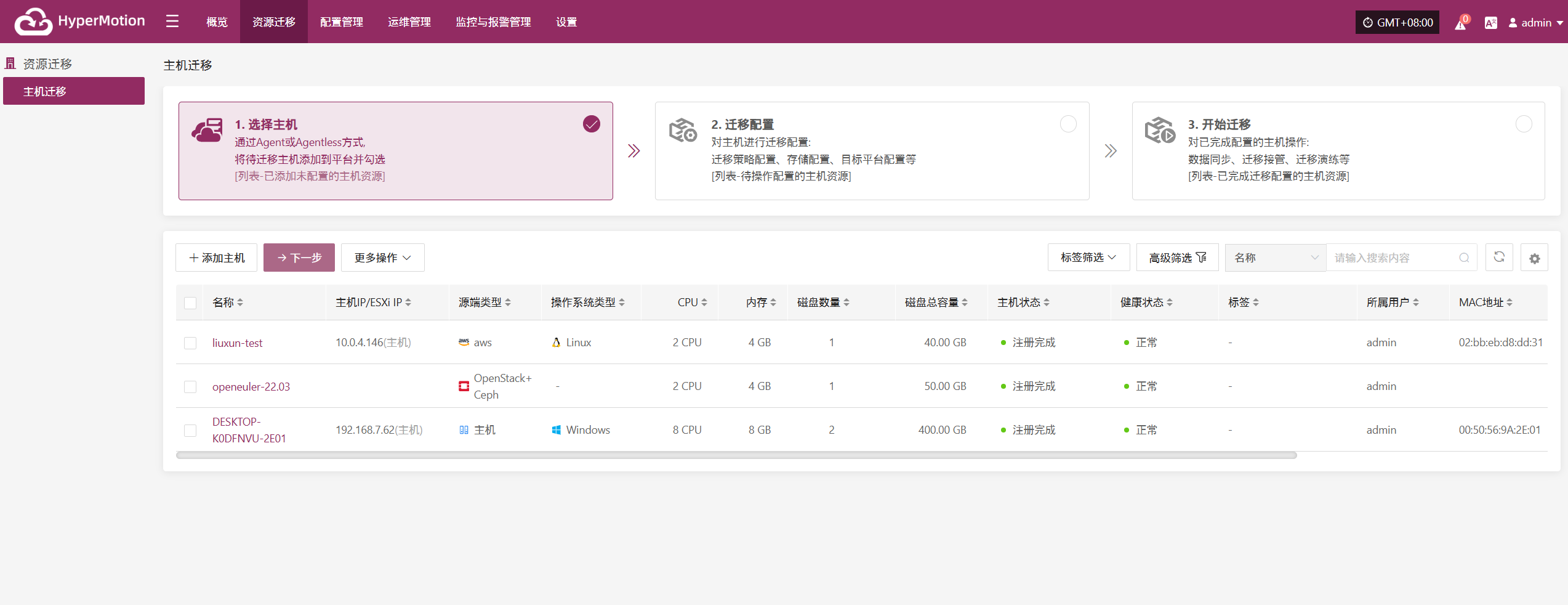Click the 2. 迁移配置 step card
This screenshot has width=1568, height=605.
click(872, 151)
